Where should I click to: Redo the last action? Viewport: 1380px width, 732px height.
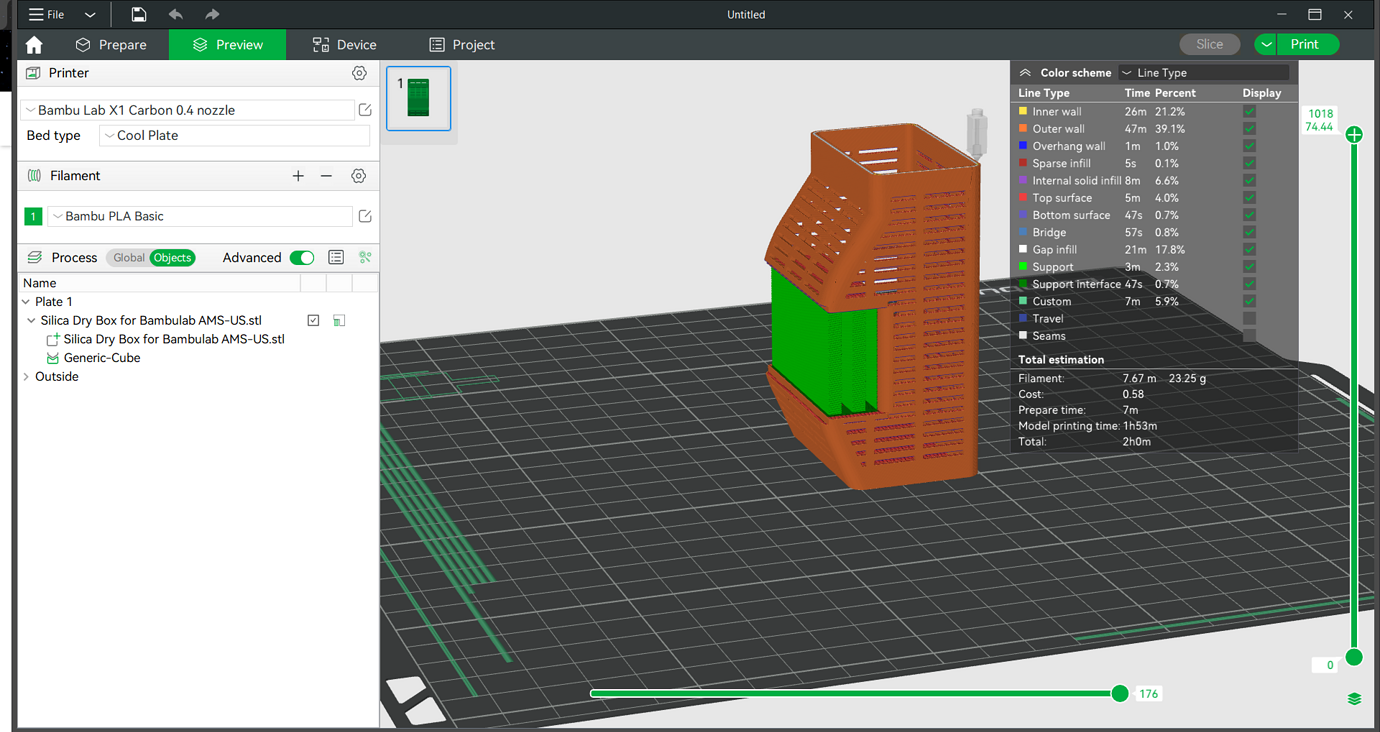[x=212, y=14]
